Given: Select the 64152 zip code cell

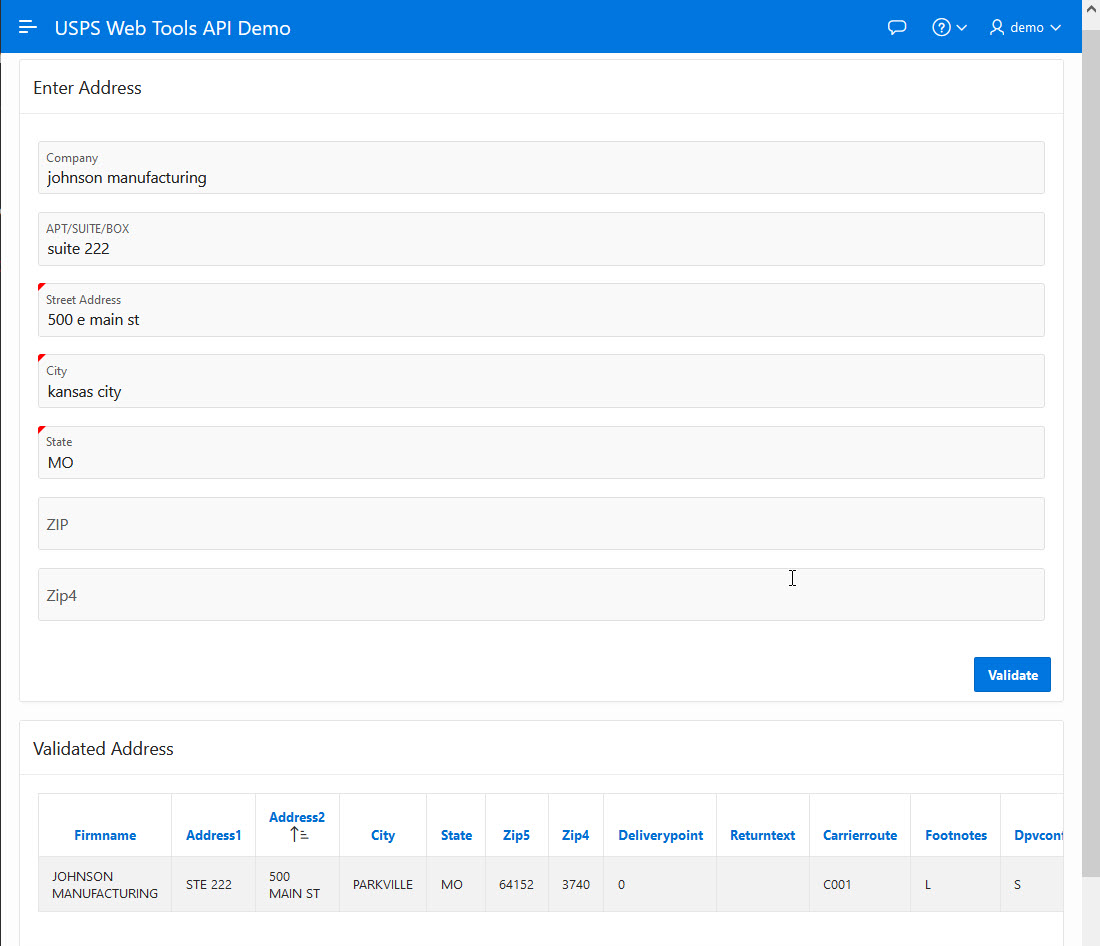Looking at the screenshot, I should [516, 884].
